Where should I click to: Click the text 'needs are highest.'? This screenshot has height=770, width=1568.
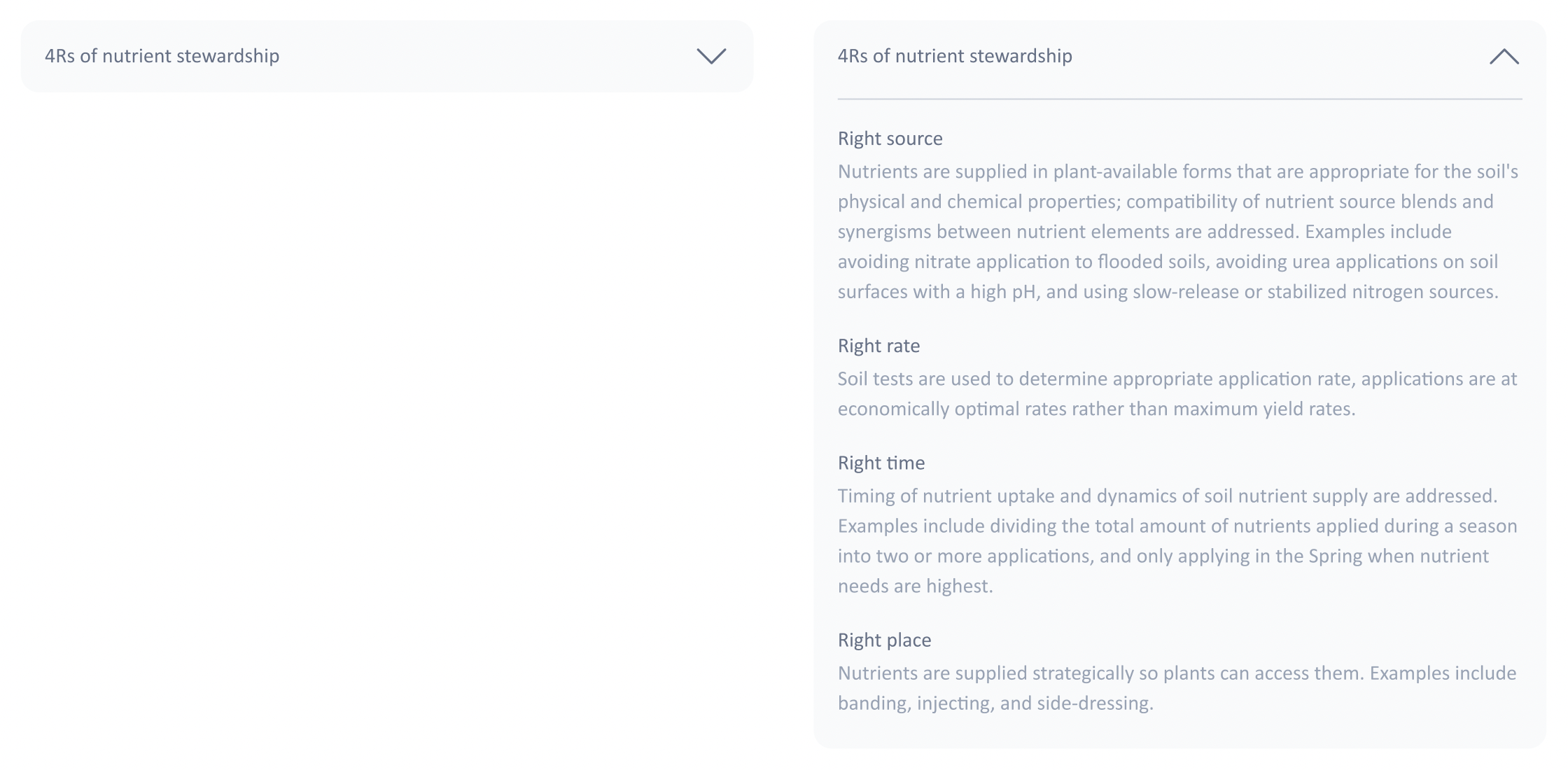click(x=915, y=586)
